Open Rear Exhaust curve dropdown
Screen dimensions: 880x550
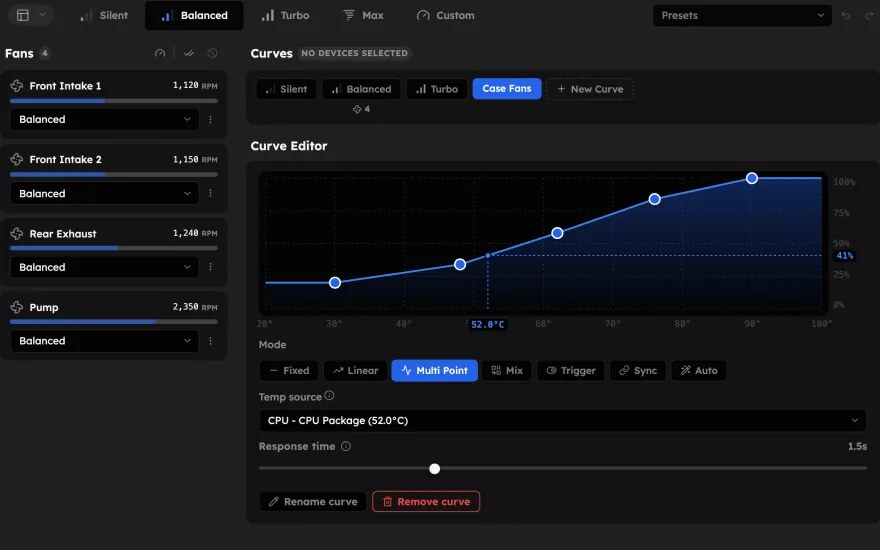[104, 267]
